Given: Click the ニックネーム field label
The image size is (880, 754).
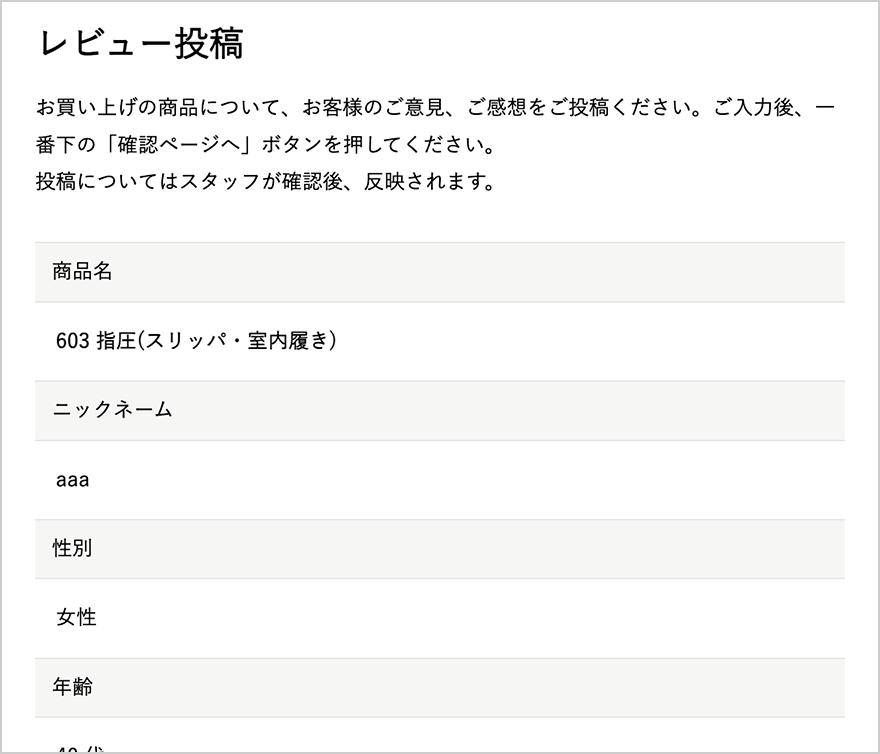Looking at the screenshot, I should click(112, 409).
